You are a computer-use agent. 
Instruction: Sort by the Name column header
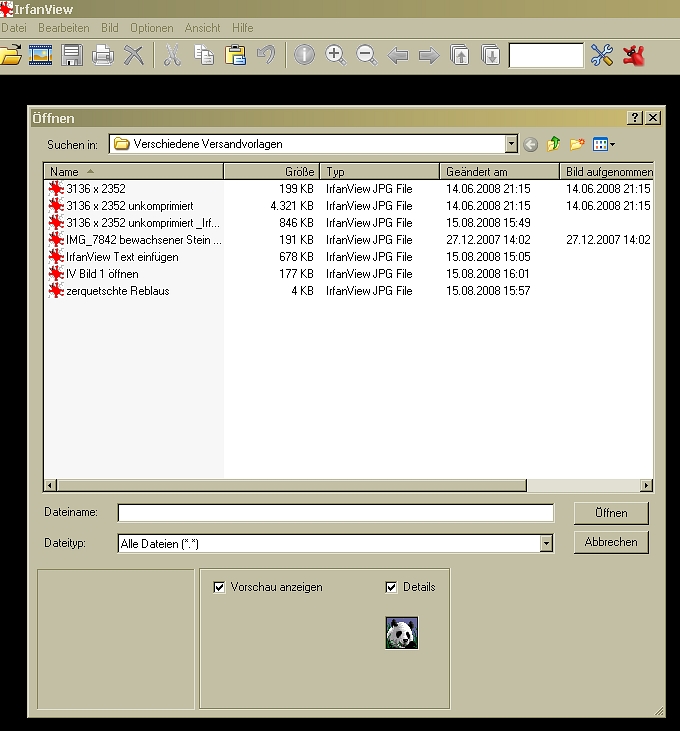(x=134, y=172)
